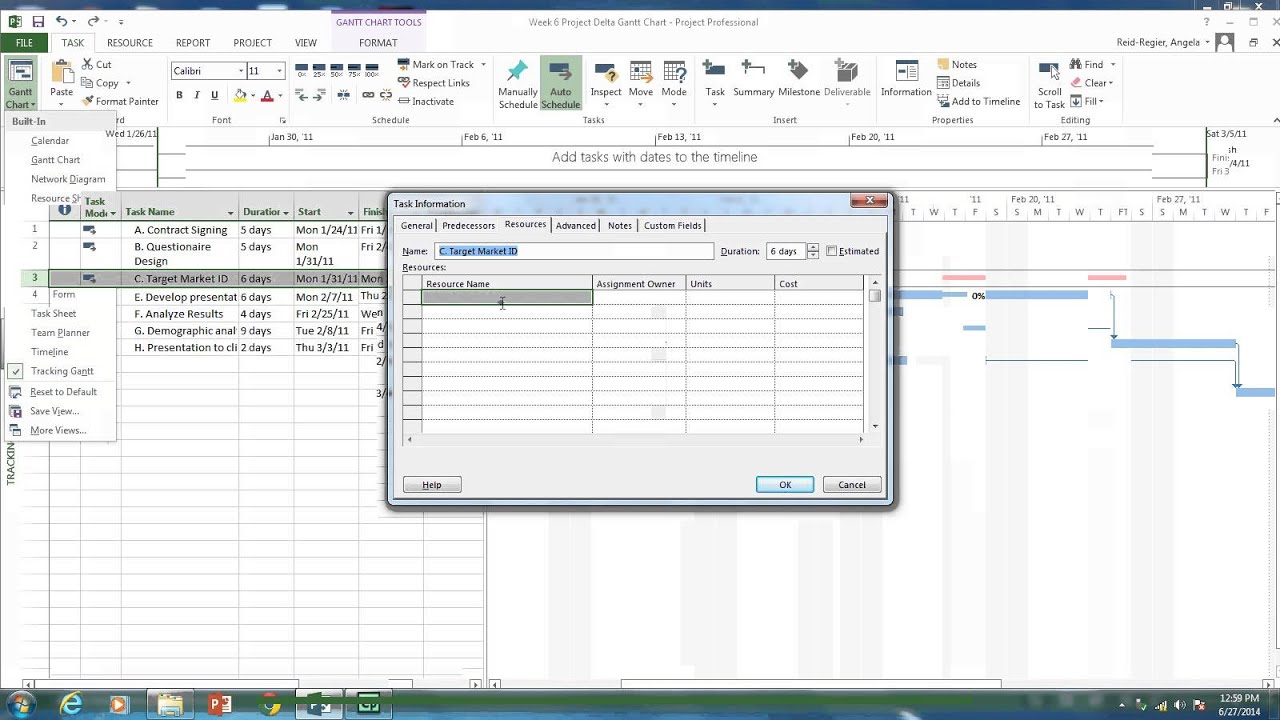Click the Cut scissors icon
This screenshot has height=720, width=1280.
pos(88,65)
